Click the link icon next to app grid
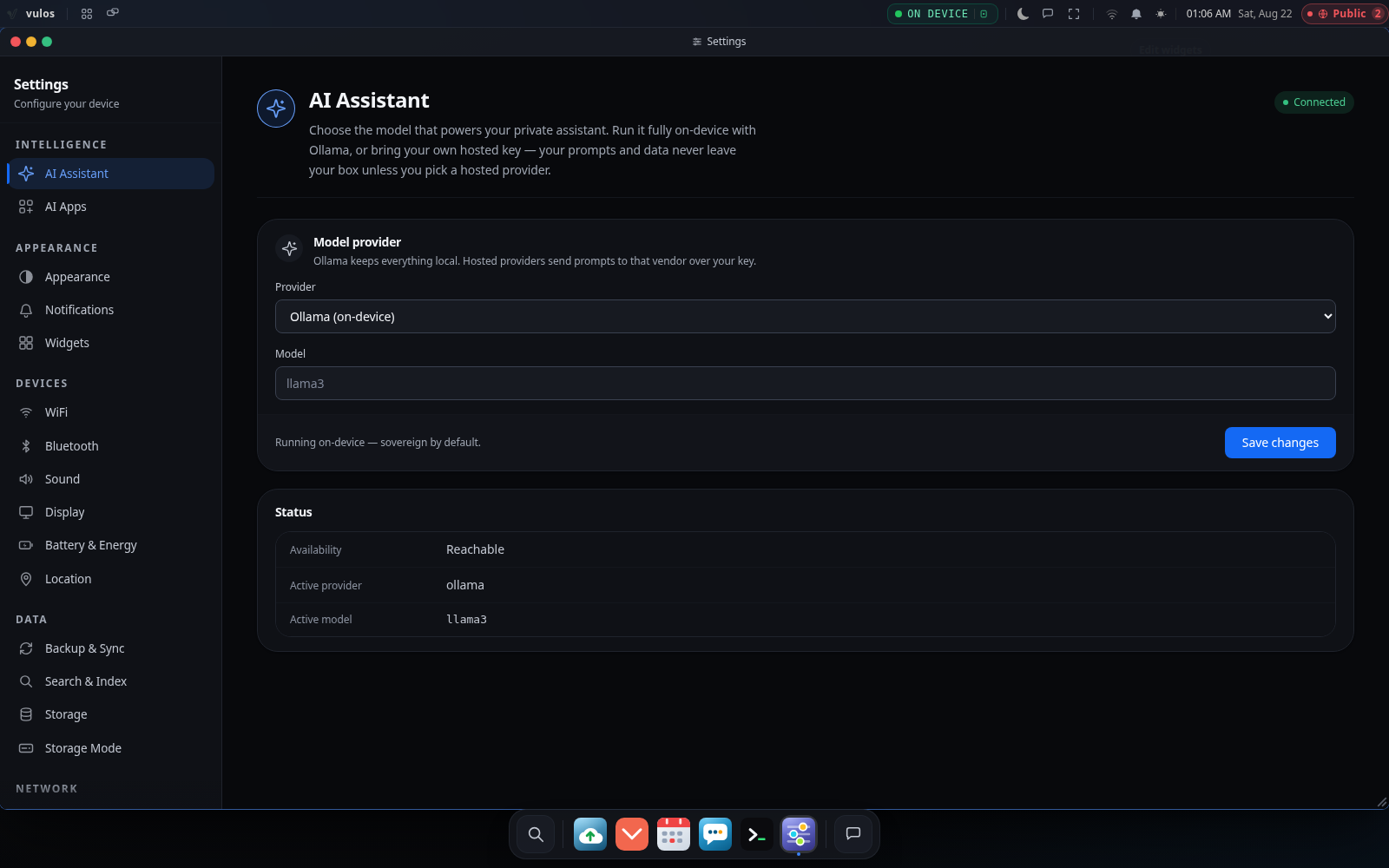 tap(113, 13)
